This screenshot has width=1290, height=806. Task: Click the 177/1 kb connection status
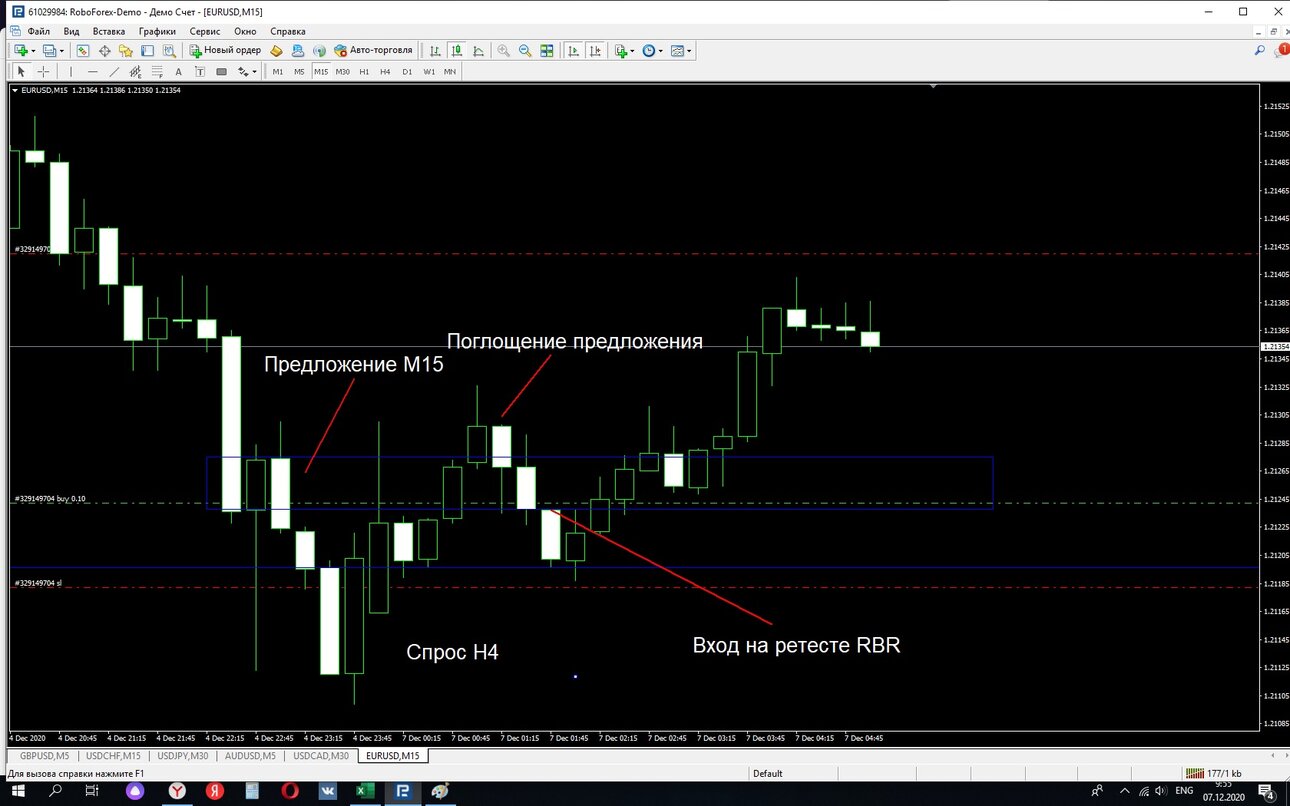click(x=1212, y=773)
